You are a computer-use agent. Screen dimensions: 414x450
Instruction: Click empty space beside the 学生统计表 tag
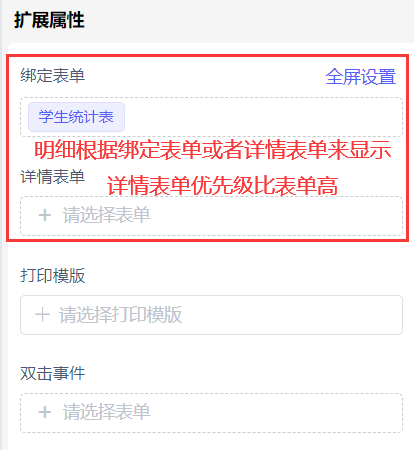pyautogui.click(x=263, y=117)
